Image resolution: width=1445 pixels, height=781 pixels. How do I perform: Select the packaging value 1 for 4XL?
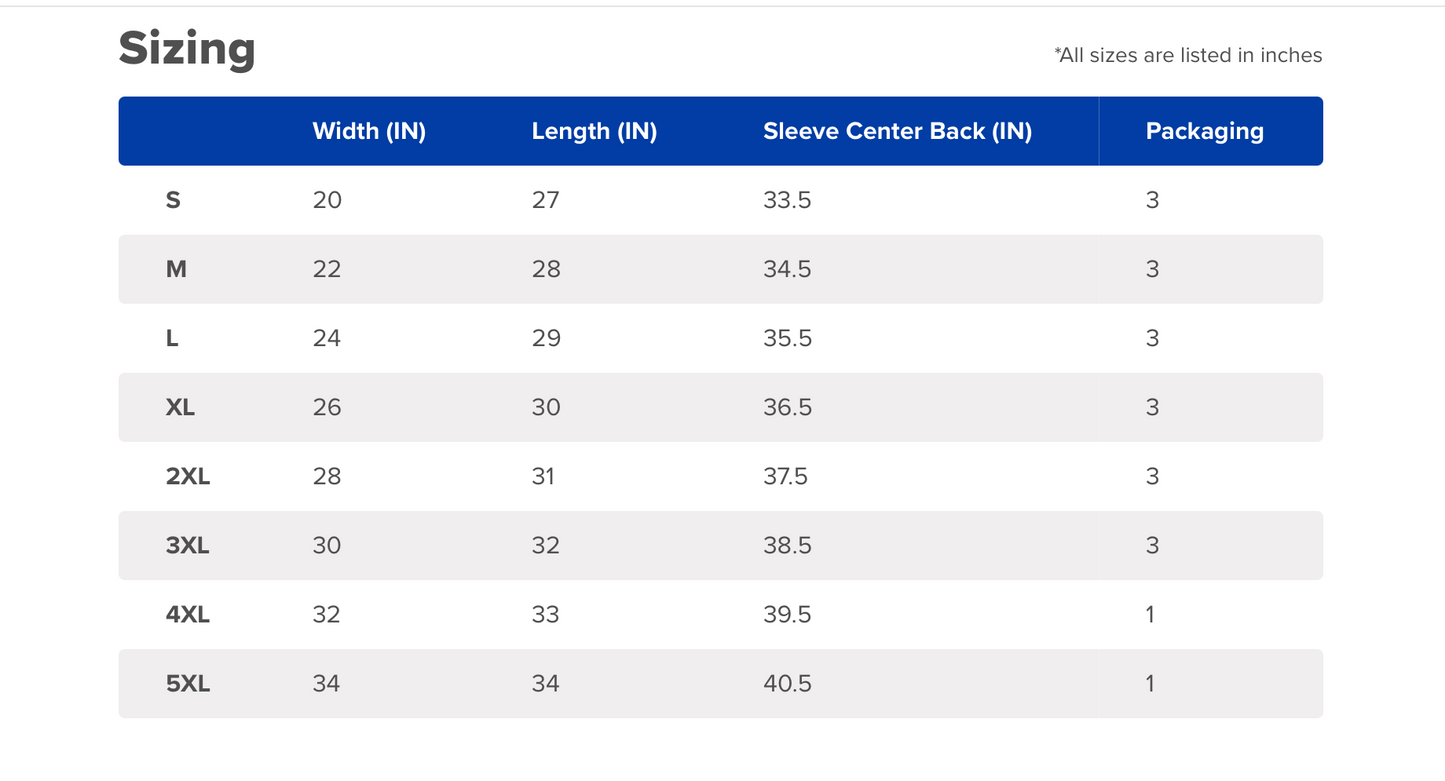pos(1150,614)
